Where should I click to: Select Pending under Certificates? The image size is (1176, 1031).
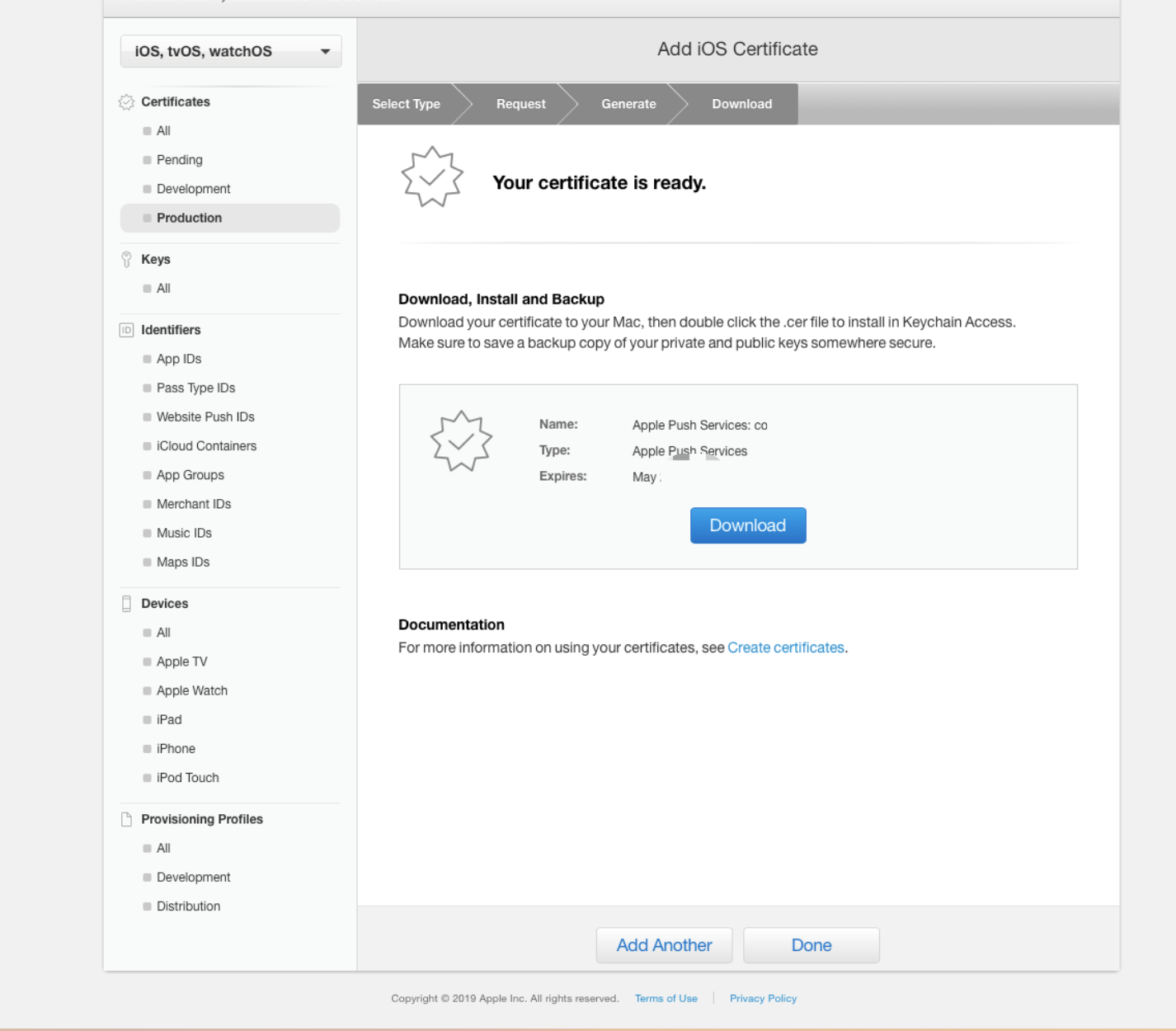pyautogui.click(x=179, y=160)
